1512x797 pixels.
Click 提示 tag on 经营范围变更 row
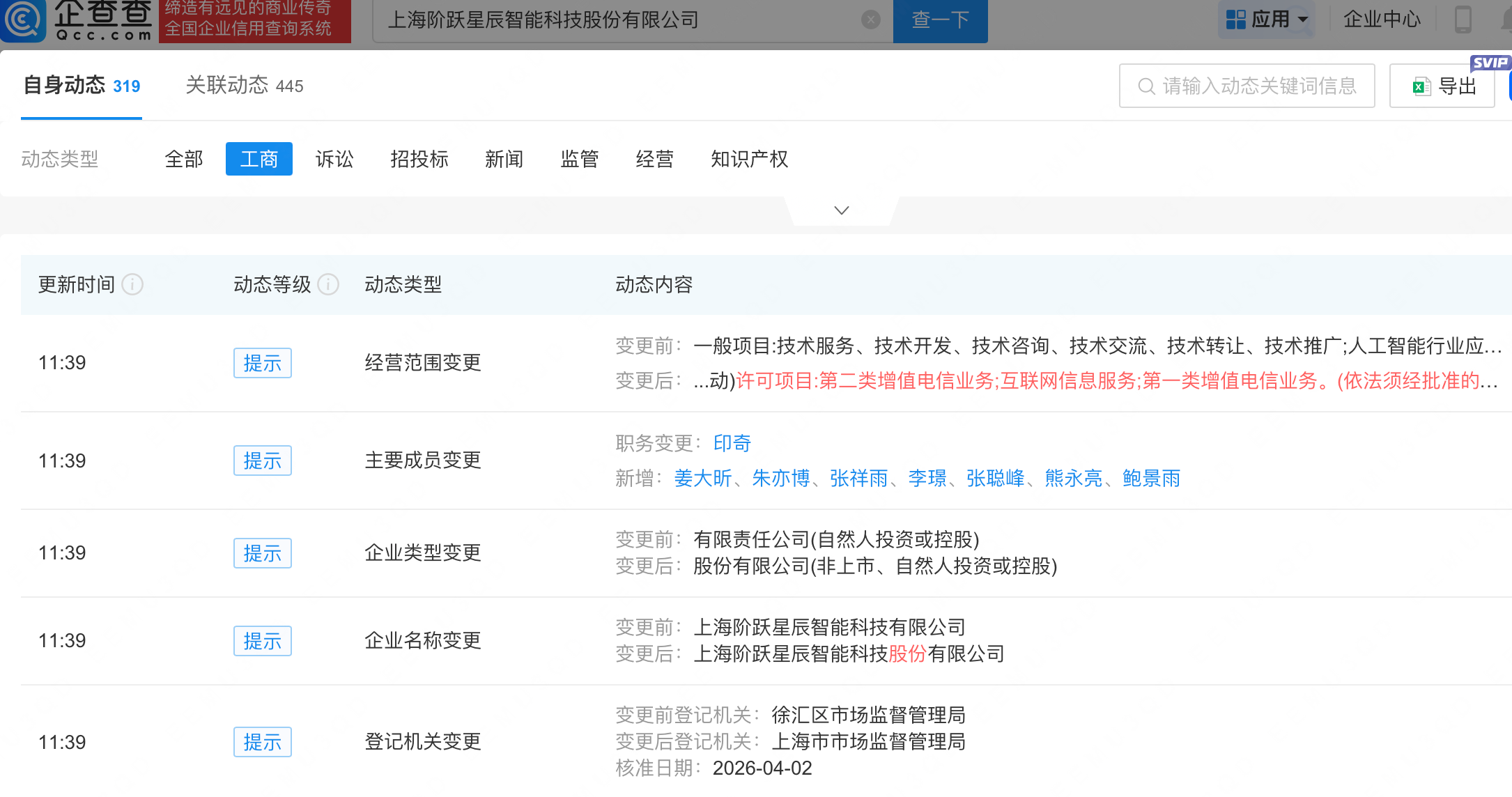262,363
